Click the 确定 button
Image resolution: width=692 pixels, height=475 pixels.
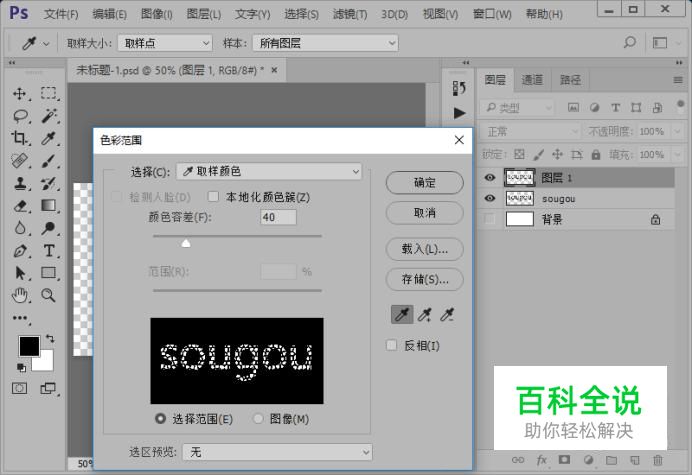point(425,183)
